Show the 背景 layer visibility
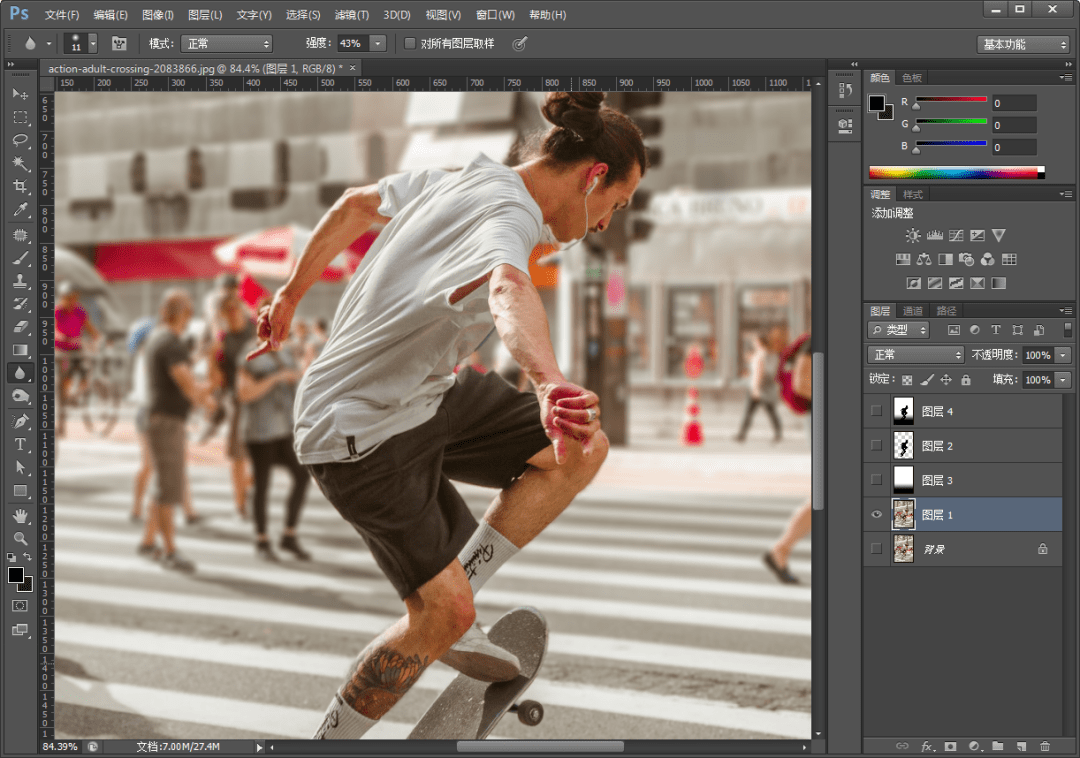The width and height of the screenshot is (1080, 758). [877, 548]
